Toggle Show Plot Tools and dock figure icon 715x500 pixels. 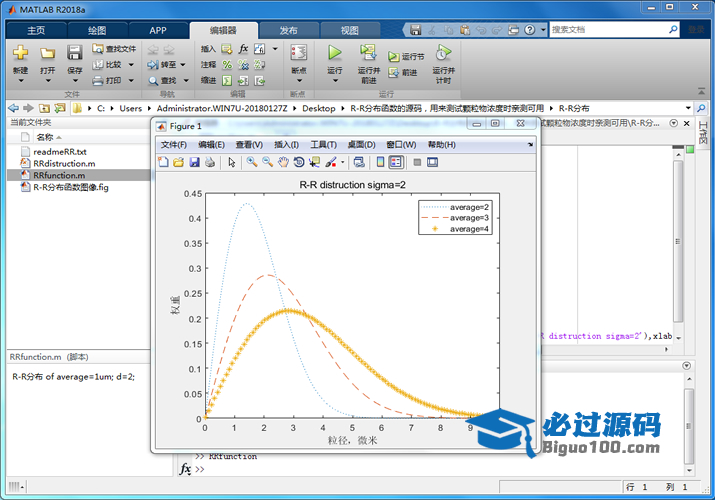[432, 162]
